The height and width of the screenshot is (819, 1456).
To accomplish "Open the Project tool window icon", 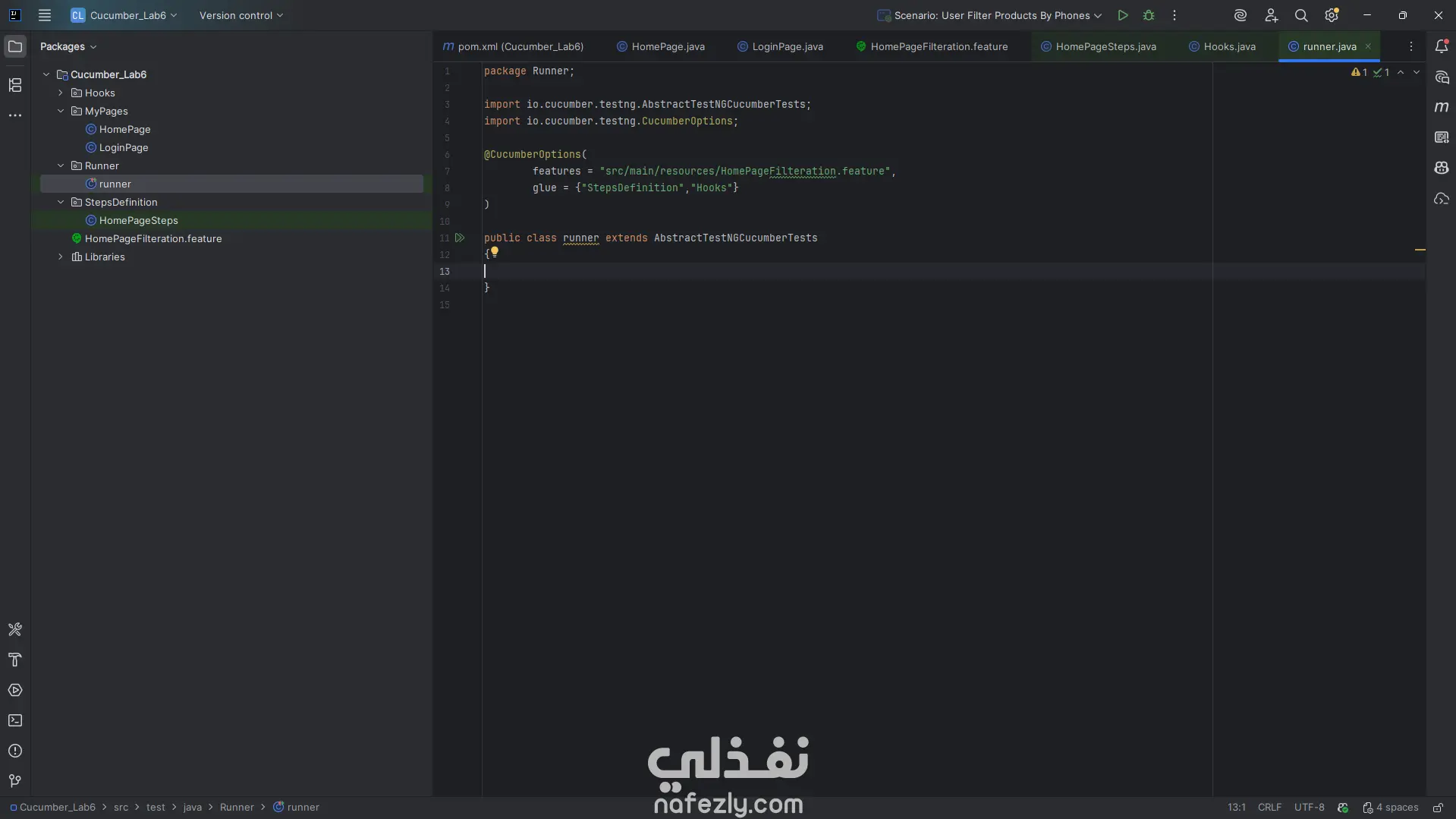I will coord(15,46).
